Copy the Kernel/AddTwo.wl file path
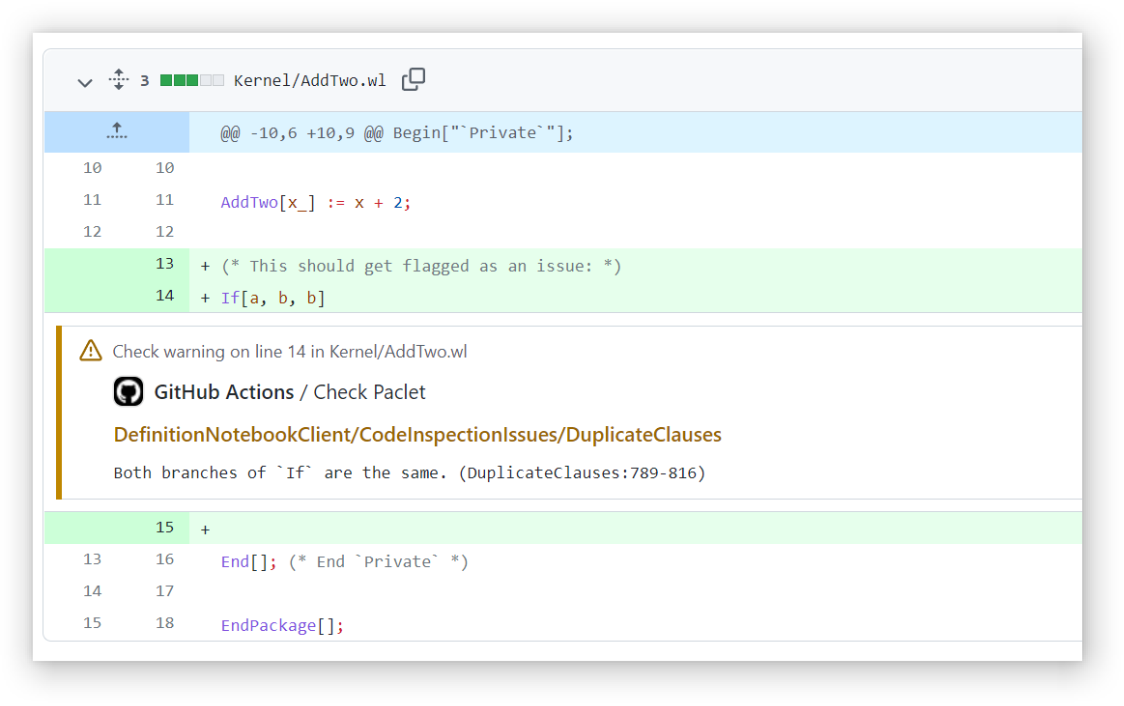The width and height of the screenshot is (1124, 706). (413, 80)
